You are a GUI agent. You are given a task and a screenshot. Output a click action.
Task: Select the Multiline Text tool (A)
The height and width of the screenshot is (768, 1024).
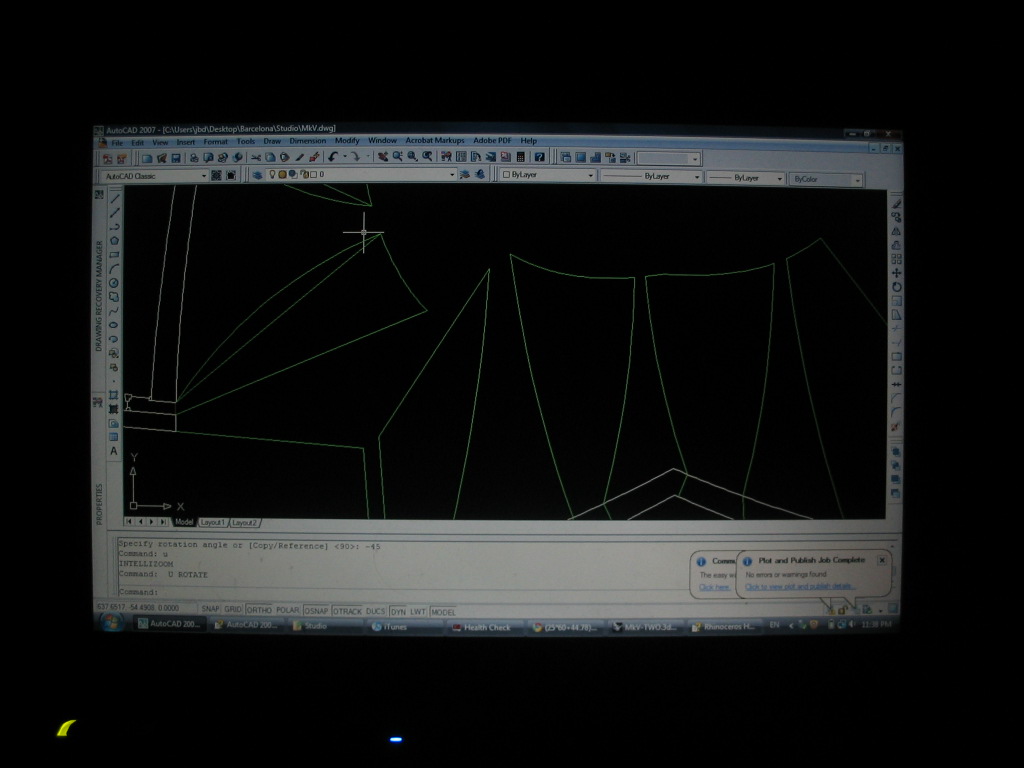tap(114, 451)
